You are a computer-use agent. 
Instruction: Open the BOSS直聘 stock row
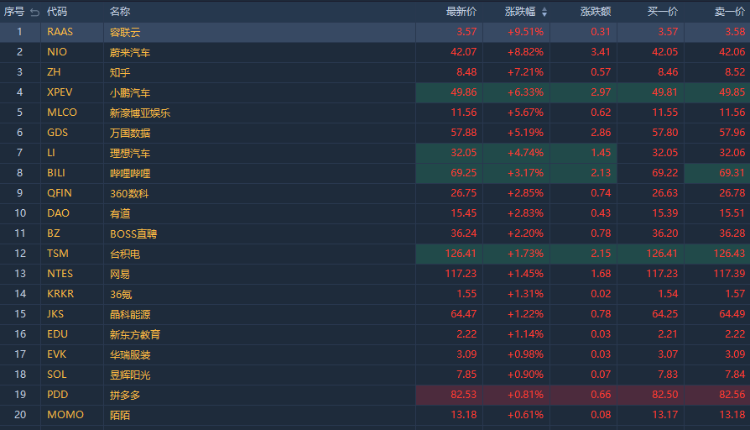pyautogui.click(x=133, y=234)
